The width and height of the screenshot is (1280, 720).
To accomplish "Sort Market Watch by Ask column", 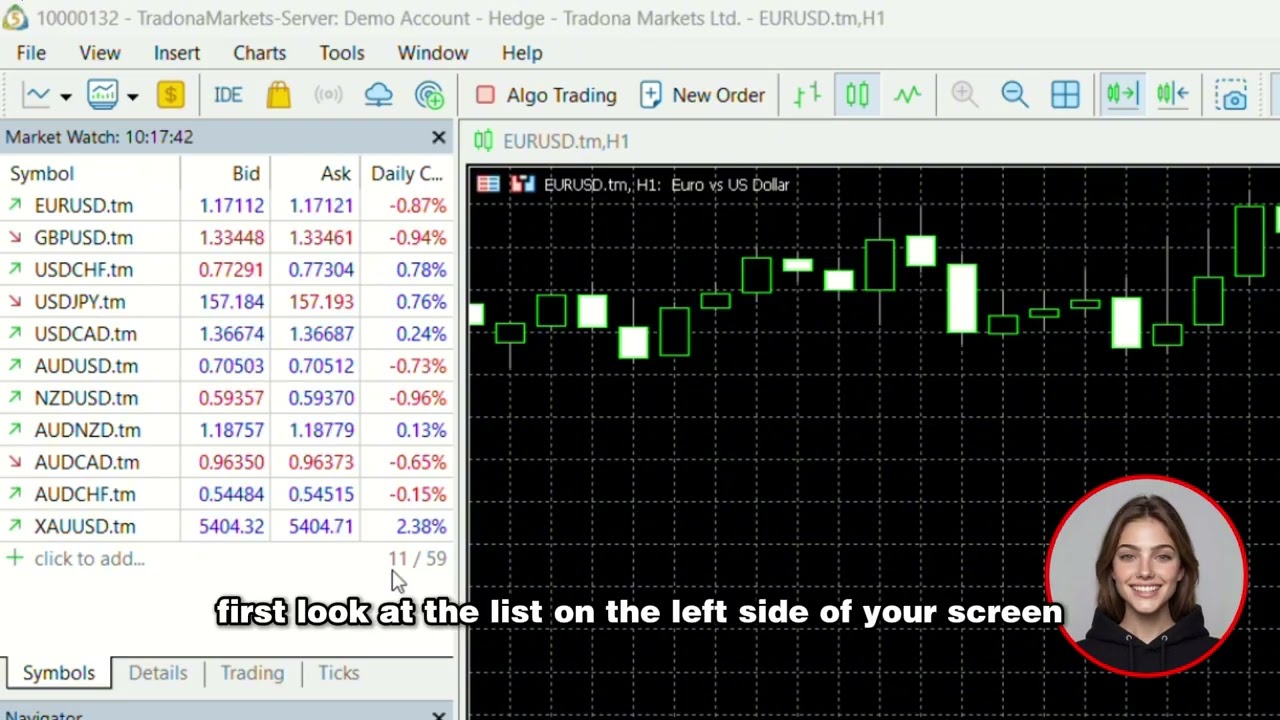I will pos(315,174).
